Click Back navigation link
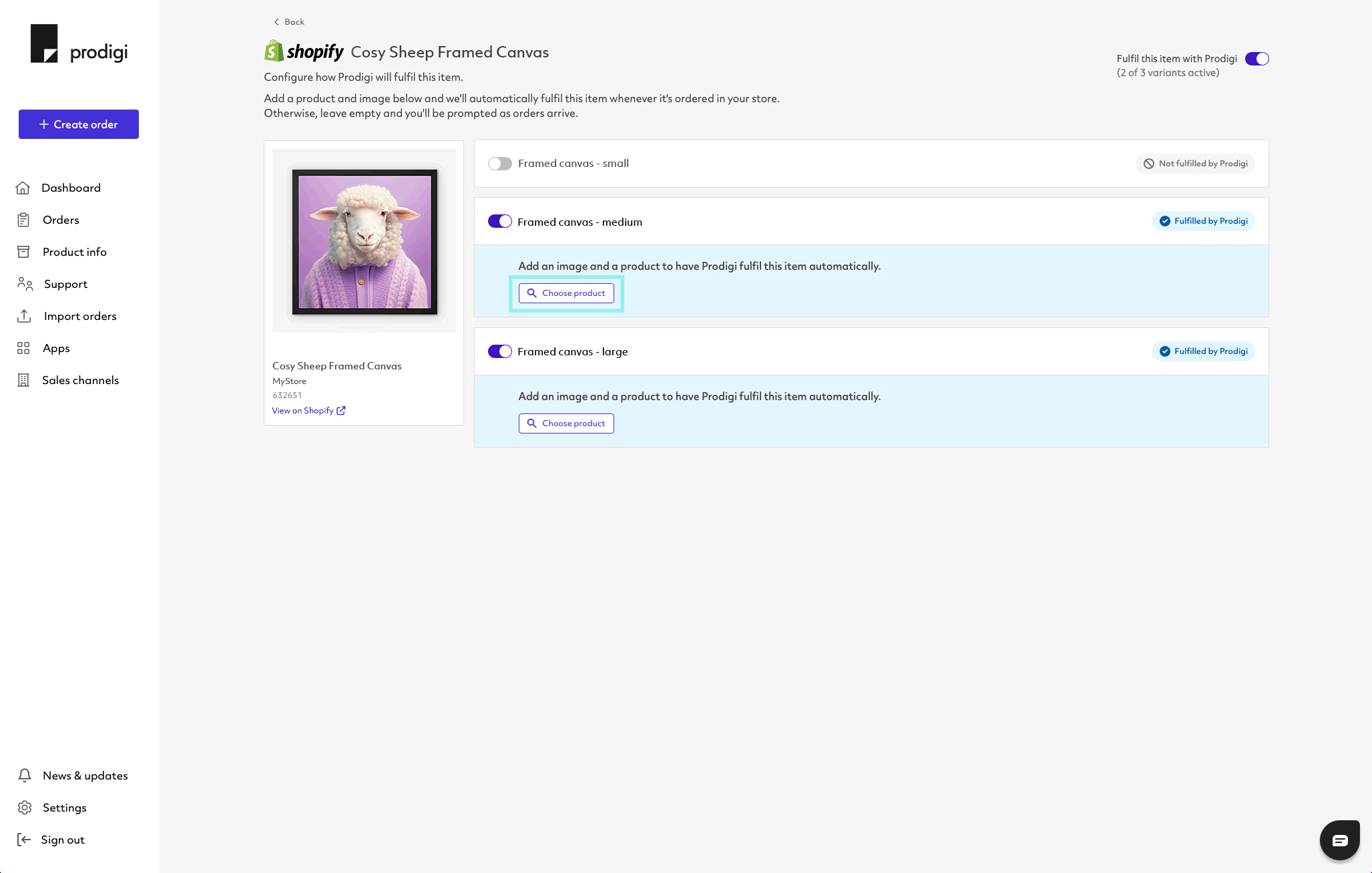The height and width of the screenshot is (873, 1372). pyautogui.click(x=290, y=21)
